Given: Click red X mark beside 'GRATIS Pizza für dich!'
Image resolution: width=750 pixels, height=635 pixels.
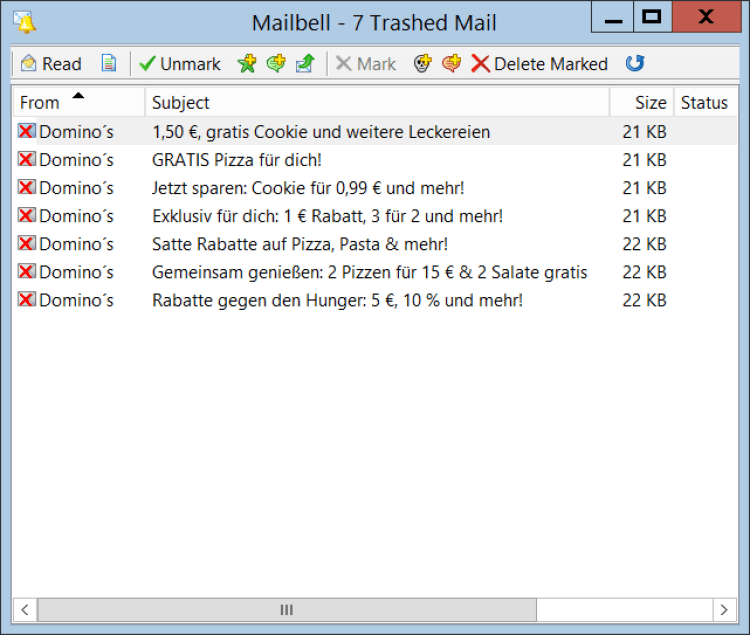Looking at the screenshot, I should tap(27, 159).
